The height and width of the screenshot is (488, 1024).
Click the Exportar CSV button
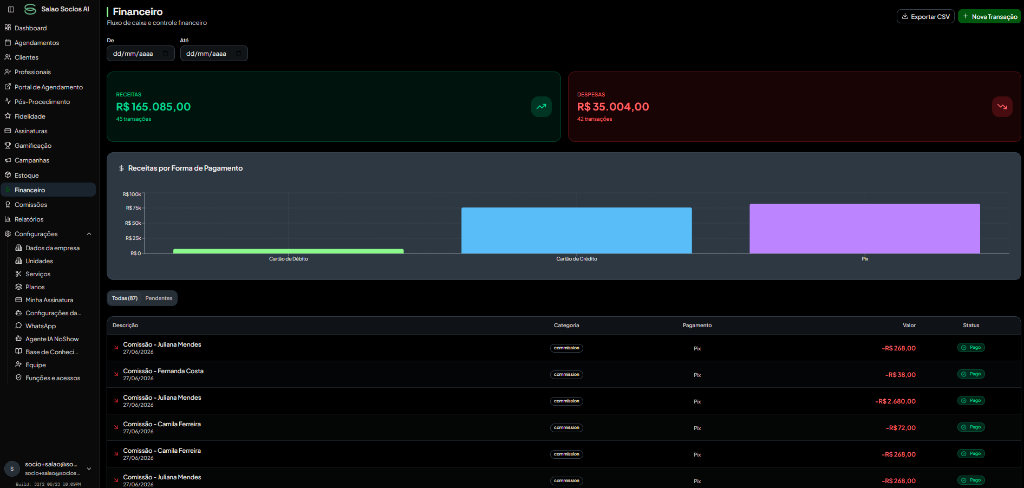point(925,16)
